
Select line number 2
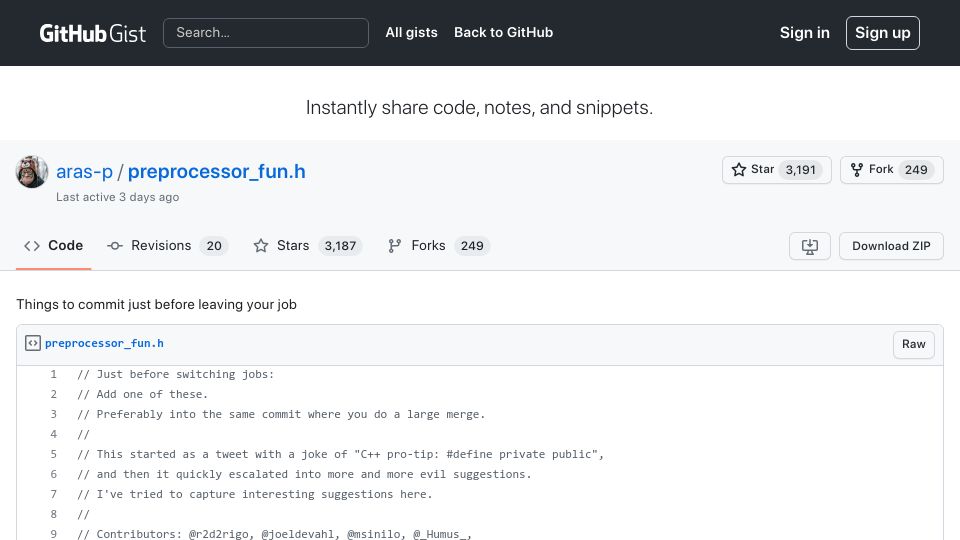tap(53, 394)
